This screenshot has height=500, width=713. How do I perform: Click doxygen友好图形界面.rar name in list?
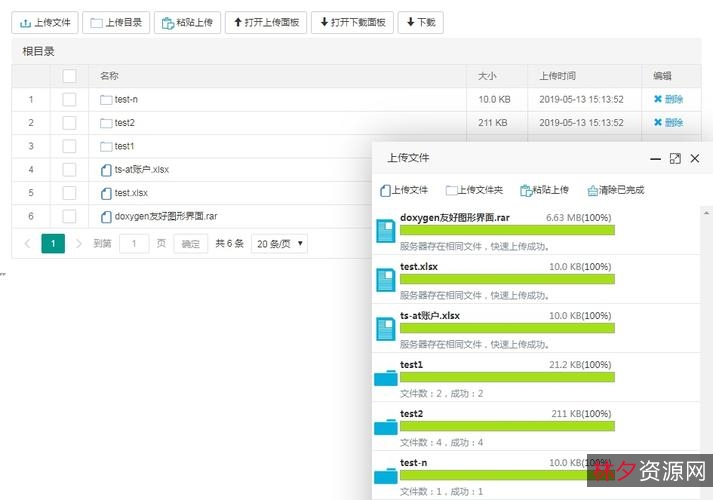pyautogui.click(x=166, y=216)
